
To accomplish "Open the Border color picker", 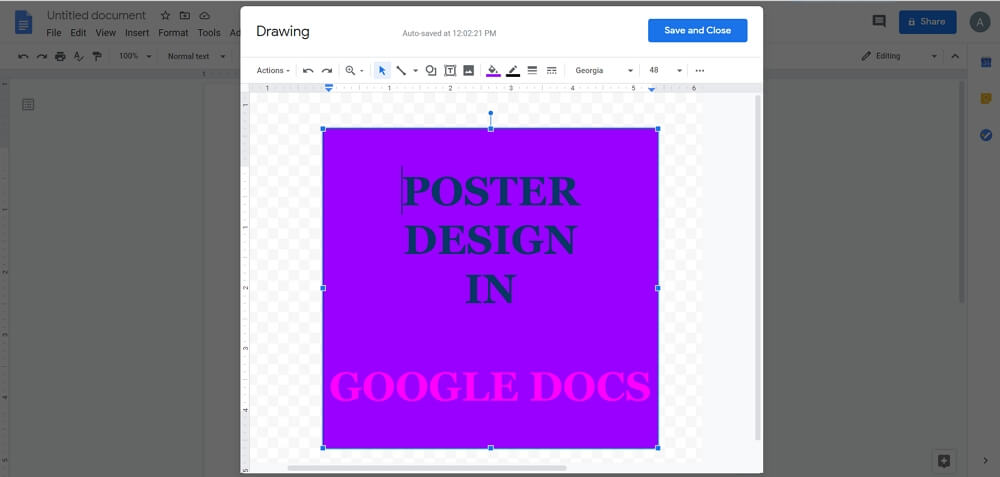I will [x=513, y=71].
